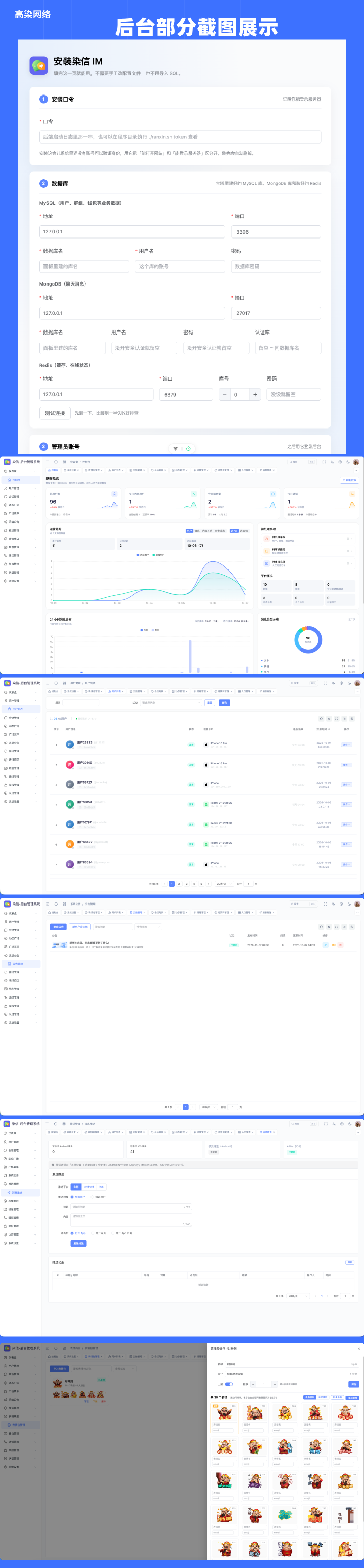
Task: Increase Redis 库号 with plus button
Action: coord(255,395)
